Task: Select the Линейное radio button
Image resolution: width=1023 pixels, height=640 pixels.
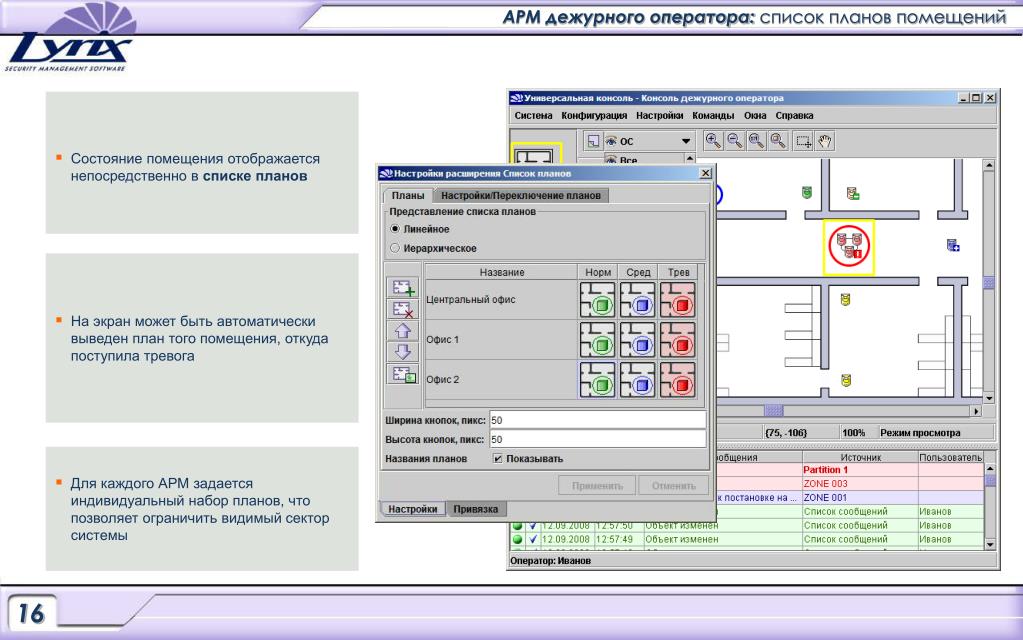Action: (395, 229)
